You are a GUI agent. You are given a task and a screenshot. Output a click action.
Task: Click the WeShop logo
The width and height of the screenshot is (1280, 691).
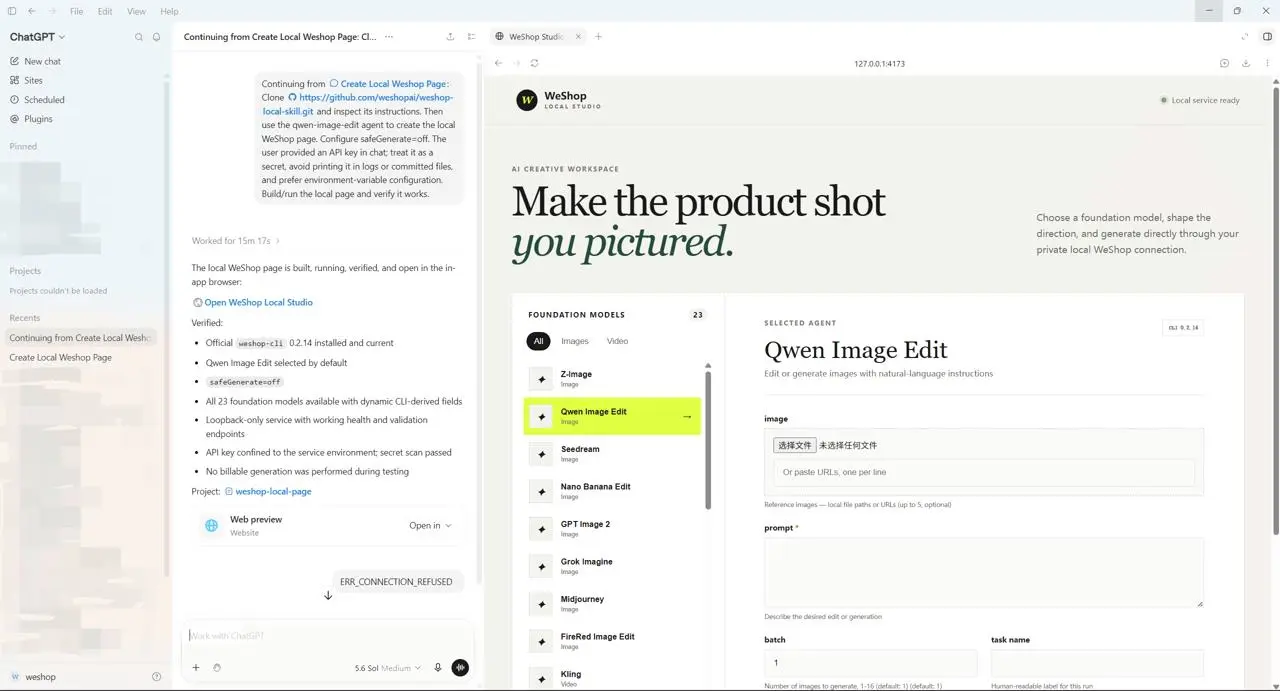tap(526, 99)
